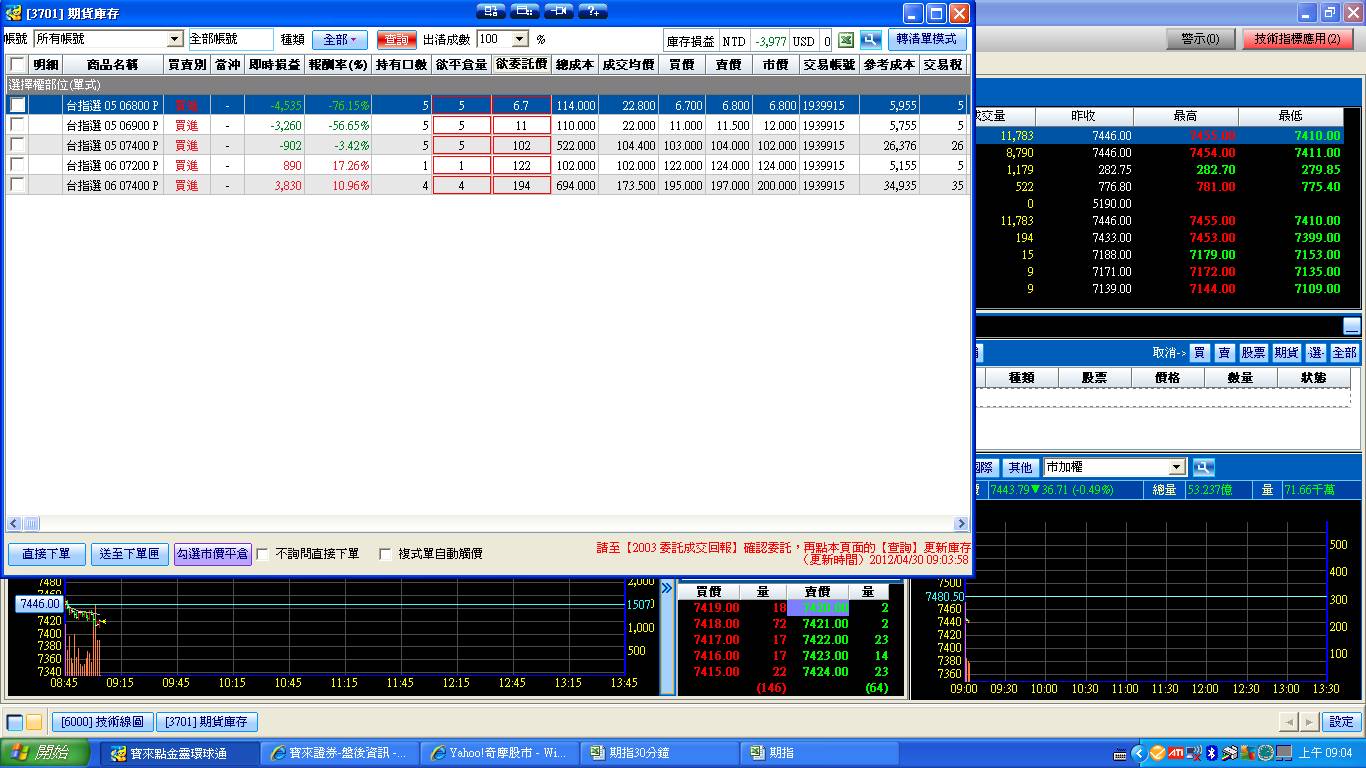Click 全部帳號 input field
The height and width of the screenshot is (768, 1366).
(230, 39)
